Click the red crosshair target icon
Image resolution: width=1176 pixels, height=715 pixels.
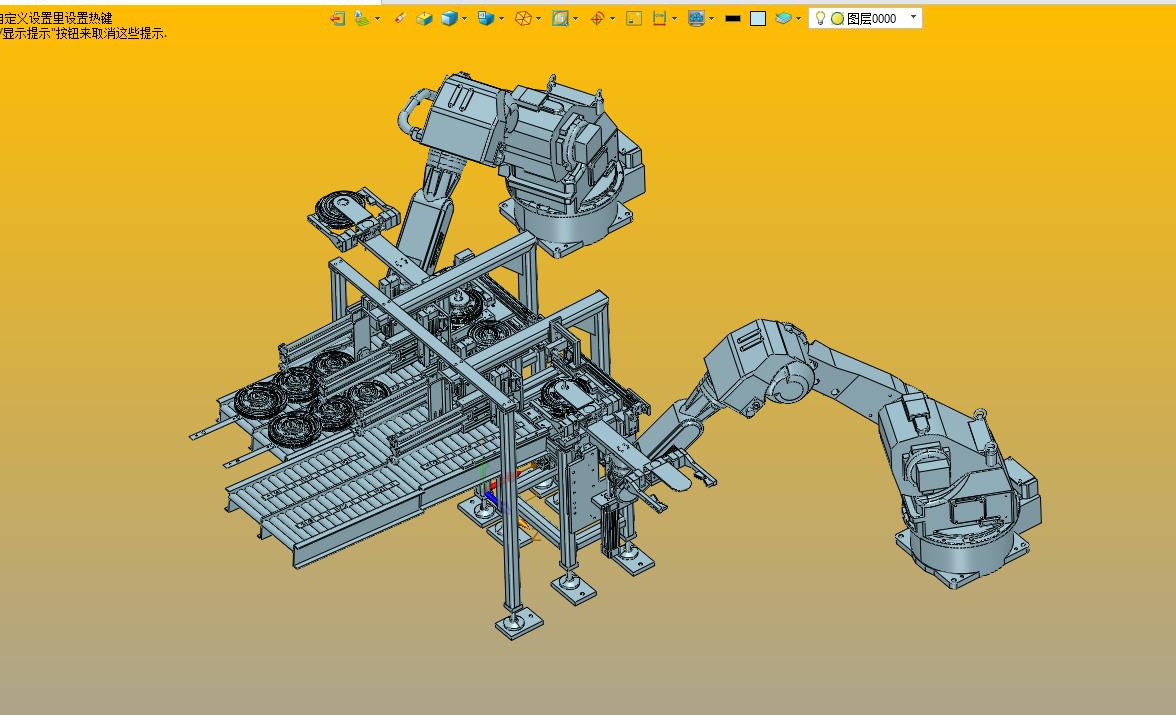click(x=598, y=19)
